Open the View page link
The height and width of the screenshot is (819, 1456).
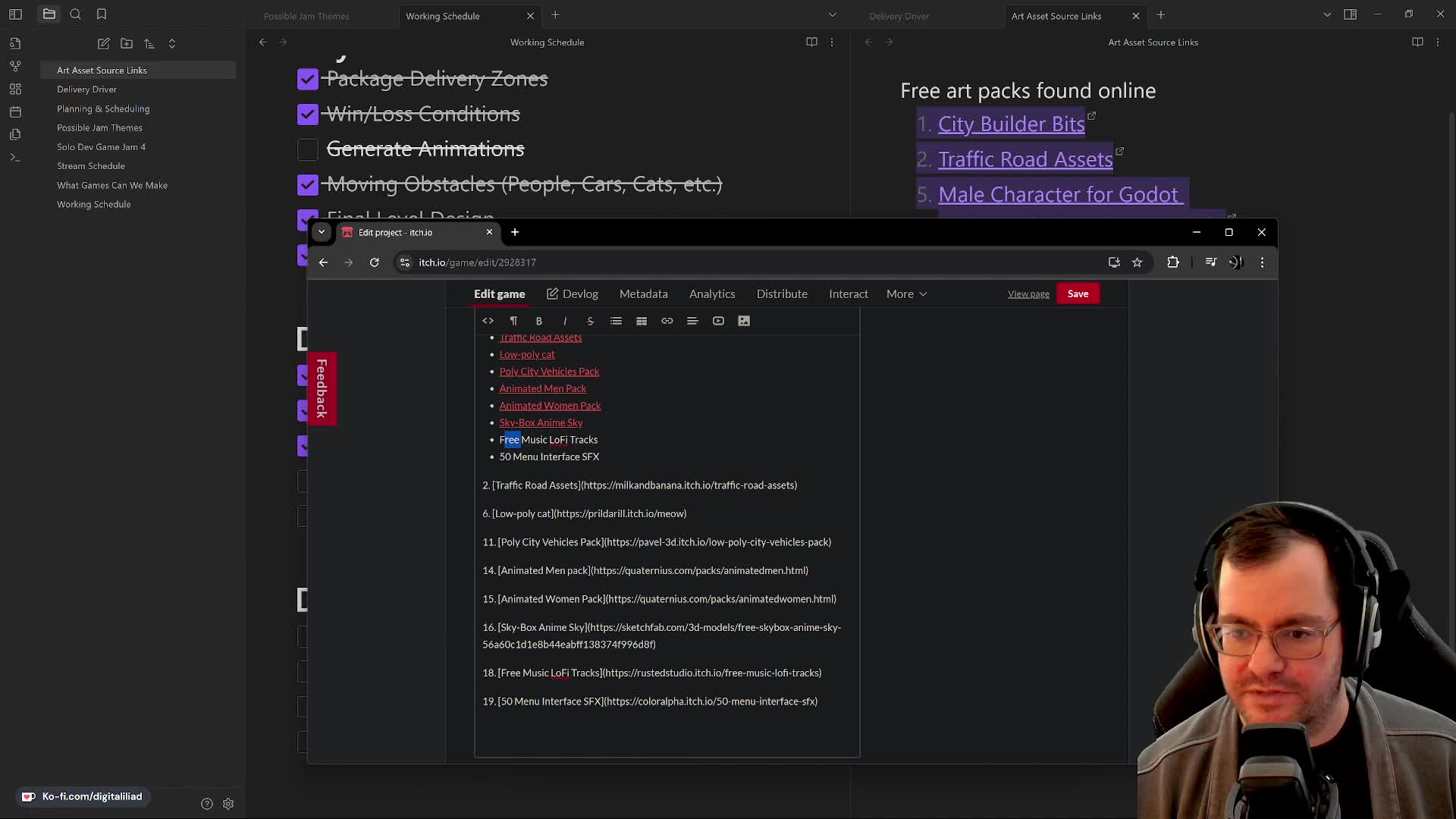click(x=1028, y=294)
